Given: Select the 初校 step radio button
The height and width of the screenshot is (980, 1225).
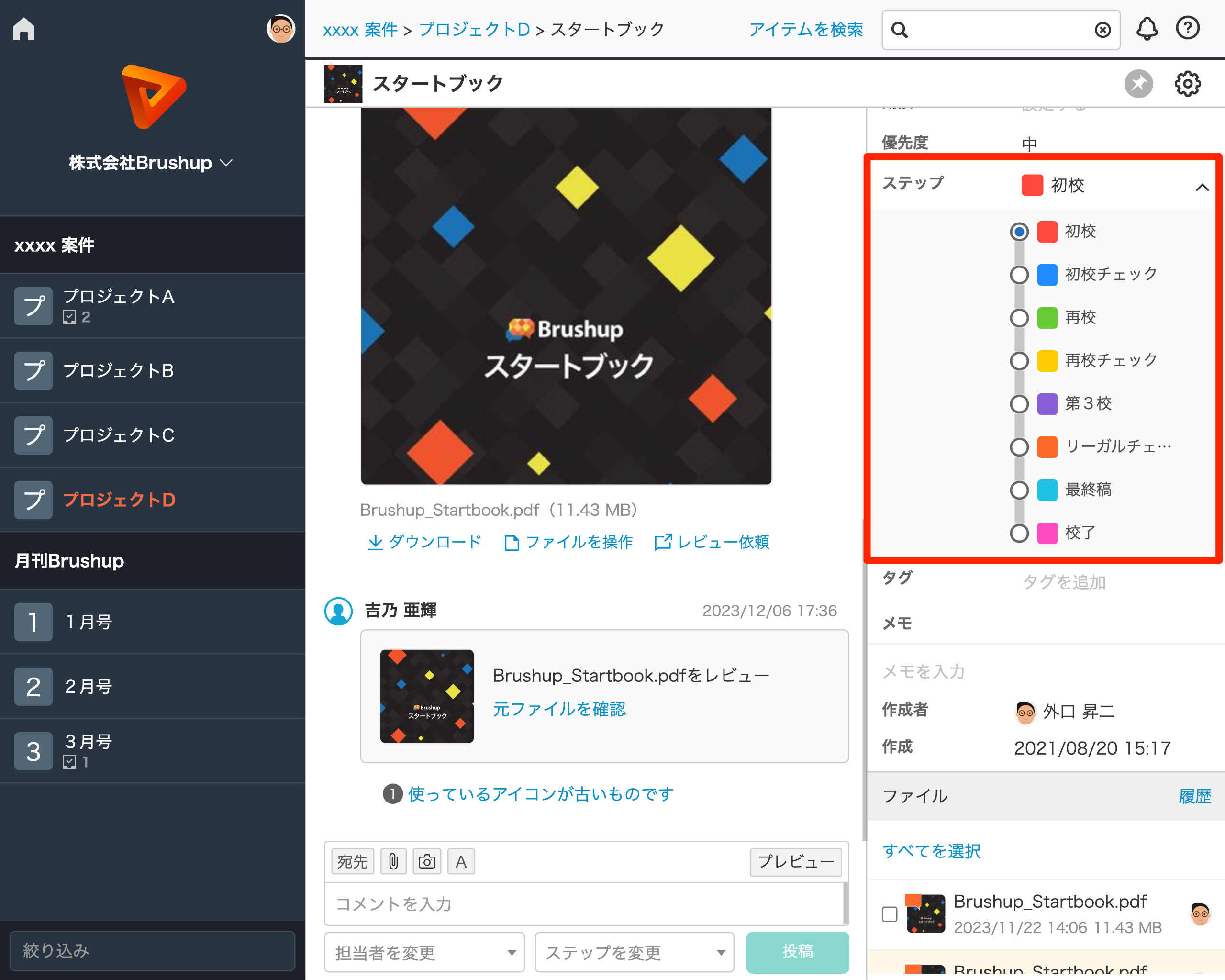Looking at the screenshot, I should pos(1019,232).
